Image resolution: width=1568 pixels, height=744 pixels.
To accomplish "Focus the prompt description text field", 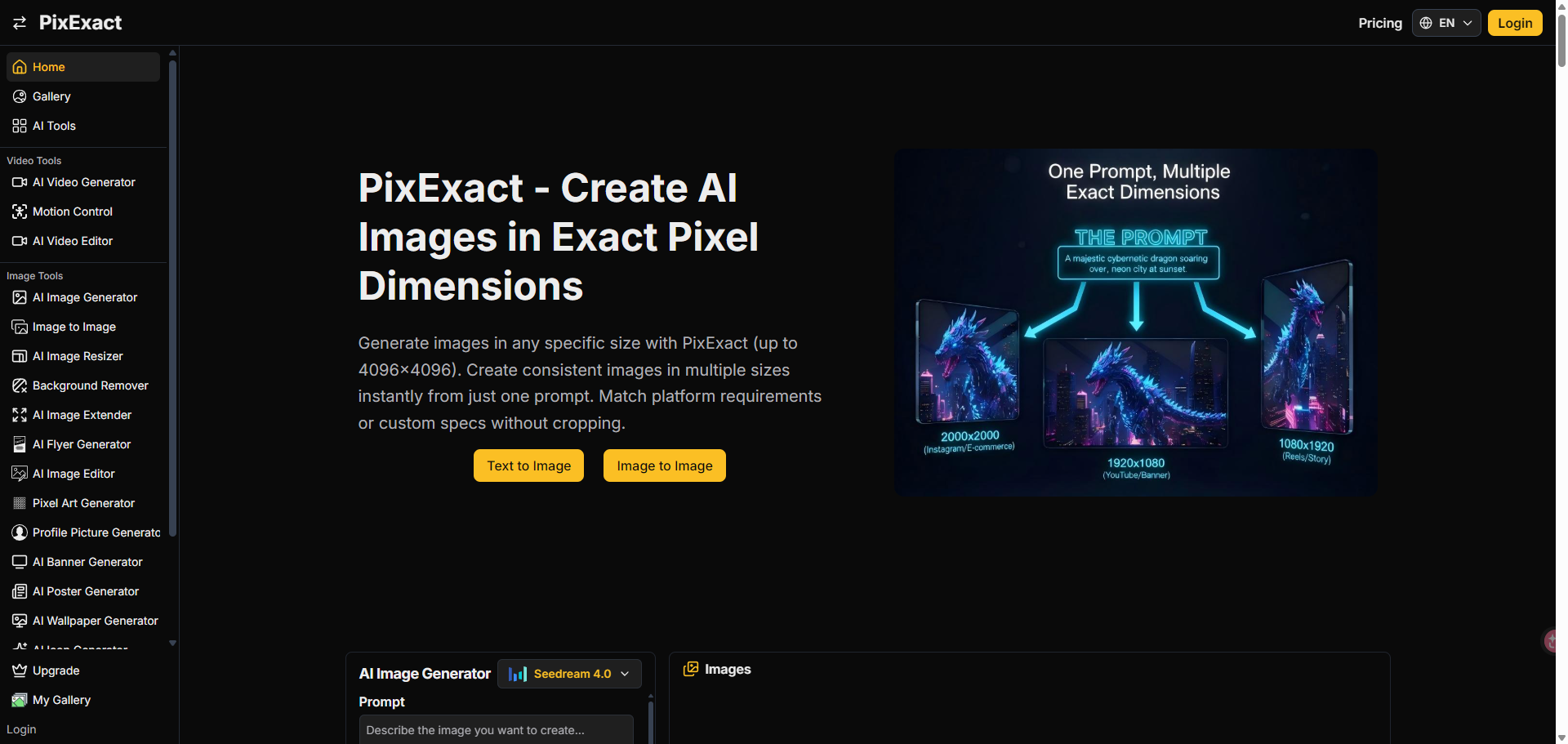I will (x=496, y=730).
